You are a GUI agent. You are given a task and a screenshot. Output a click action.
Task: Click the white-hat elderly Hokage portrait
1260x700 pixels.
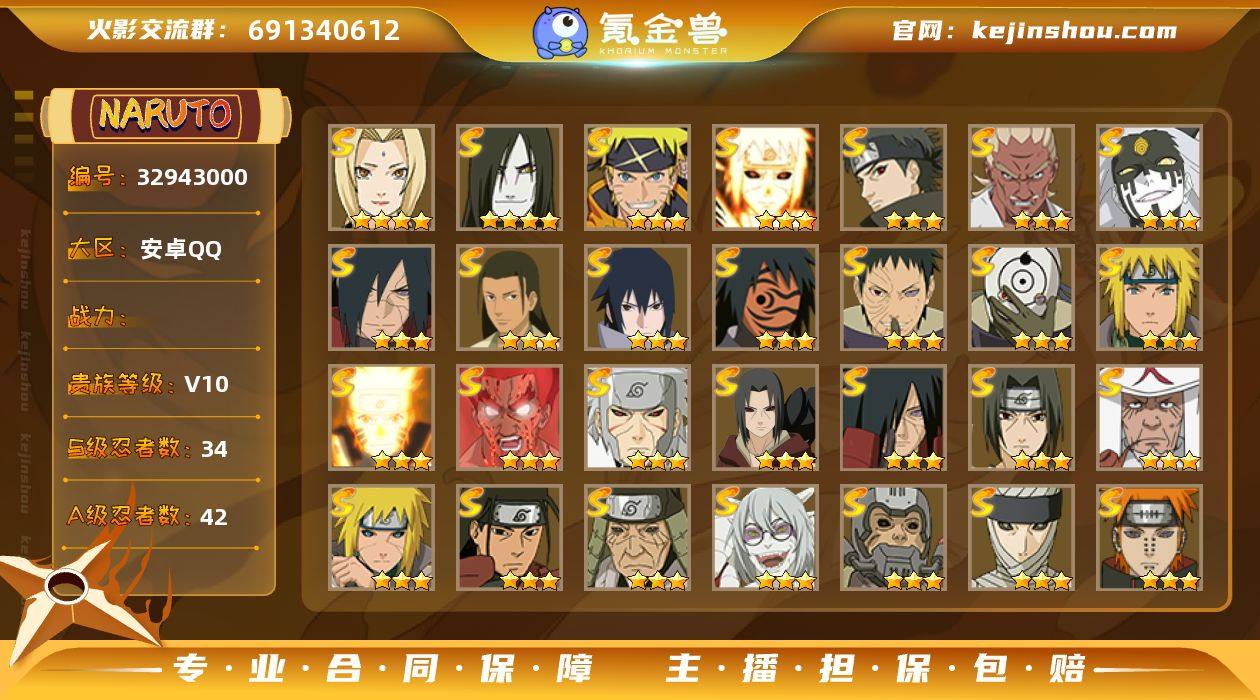[1150, 418]
